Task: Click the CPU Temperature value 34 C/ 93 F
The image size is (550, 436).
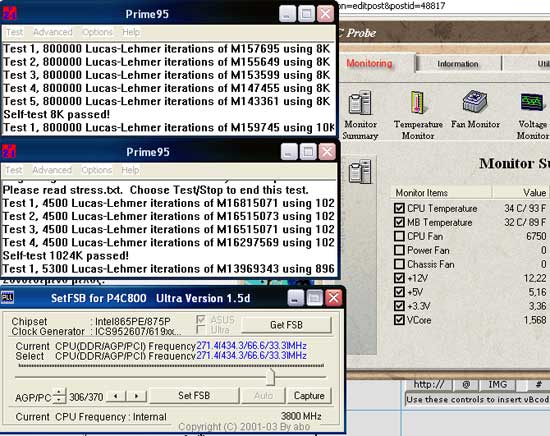Action: [x=525, y=208]
